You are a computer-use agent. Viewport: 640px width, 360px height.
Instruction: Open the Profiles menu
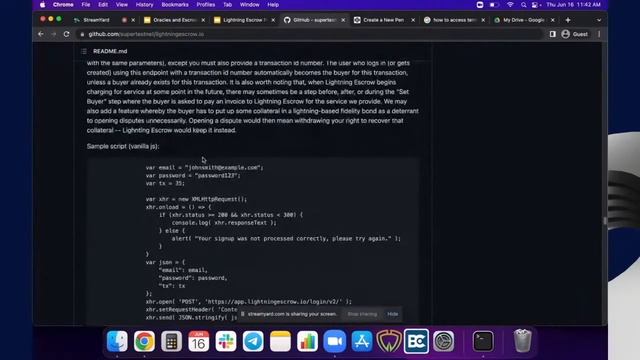pyautogui.click(x=206, y=5)
